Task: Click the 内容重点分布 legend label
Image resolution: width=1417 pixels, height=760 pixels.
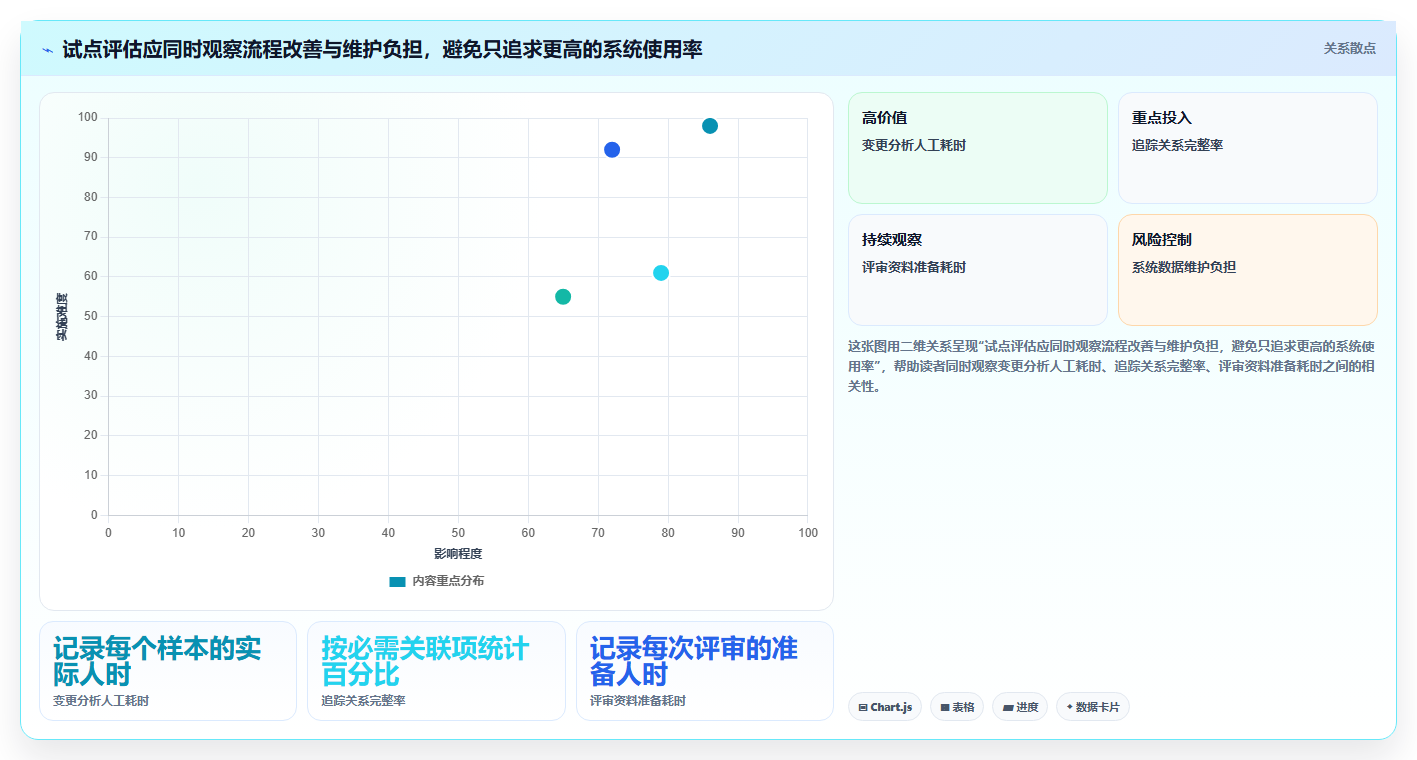Action: point(448,581)
